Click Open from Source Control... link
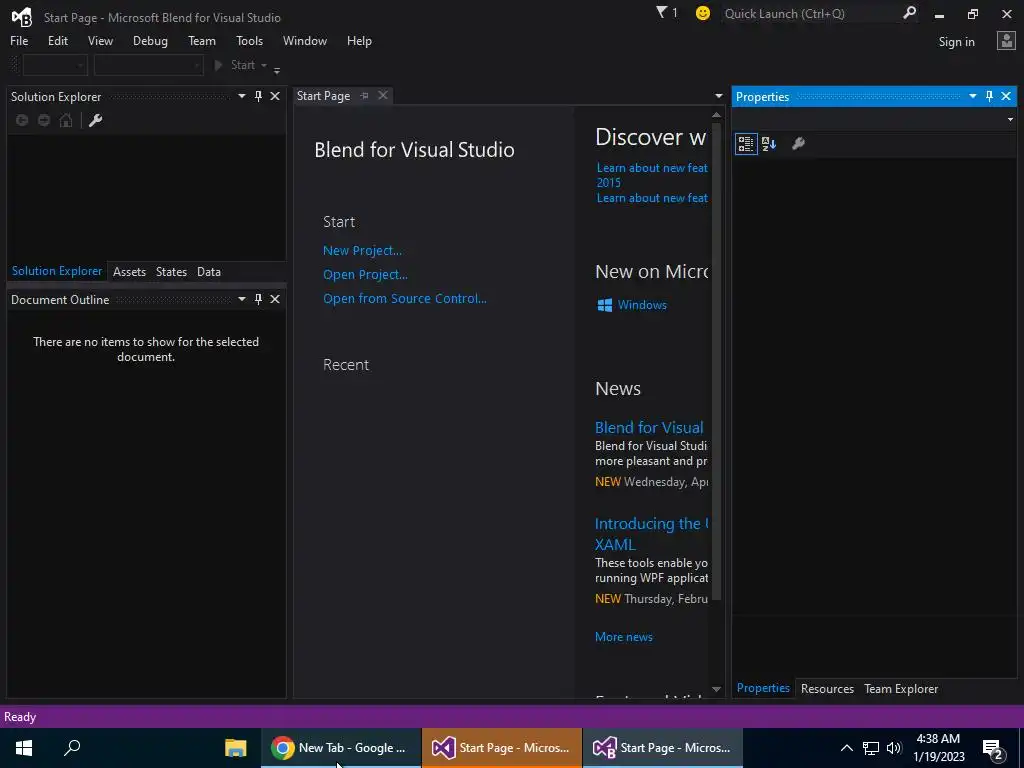This screenshot has height=768, width=1024. coord(405,298)
